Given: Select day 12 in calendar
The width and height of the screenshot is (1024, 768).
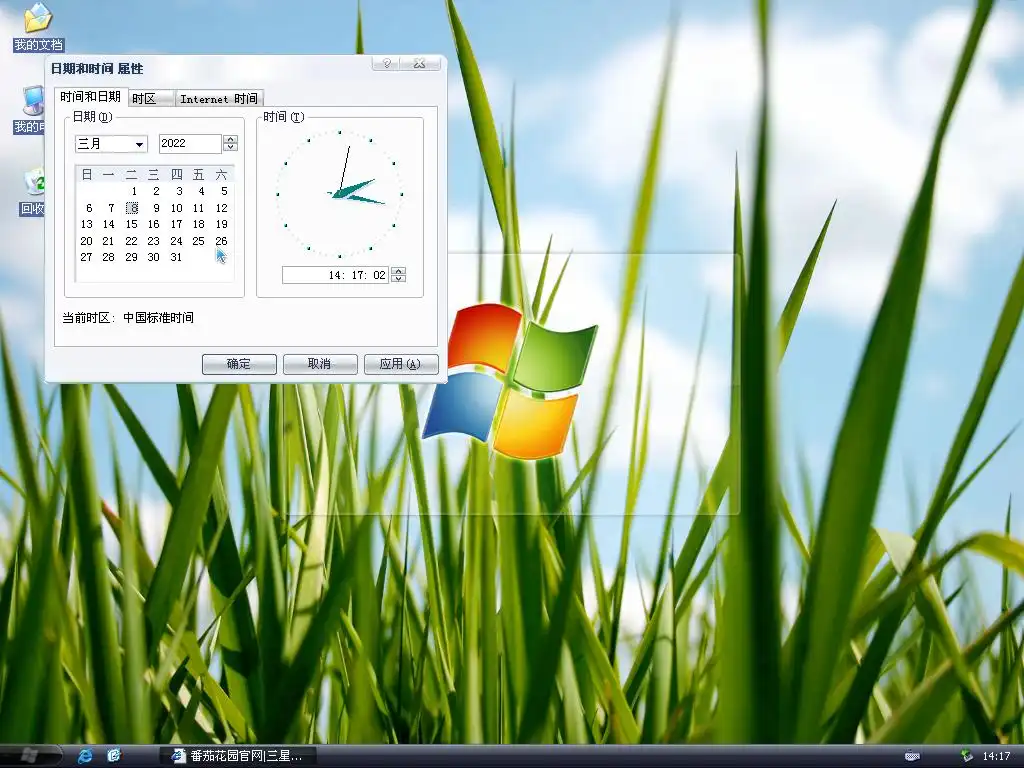Looking at the screenshot, I should (x=221, y=208).
